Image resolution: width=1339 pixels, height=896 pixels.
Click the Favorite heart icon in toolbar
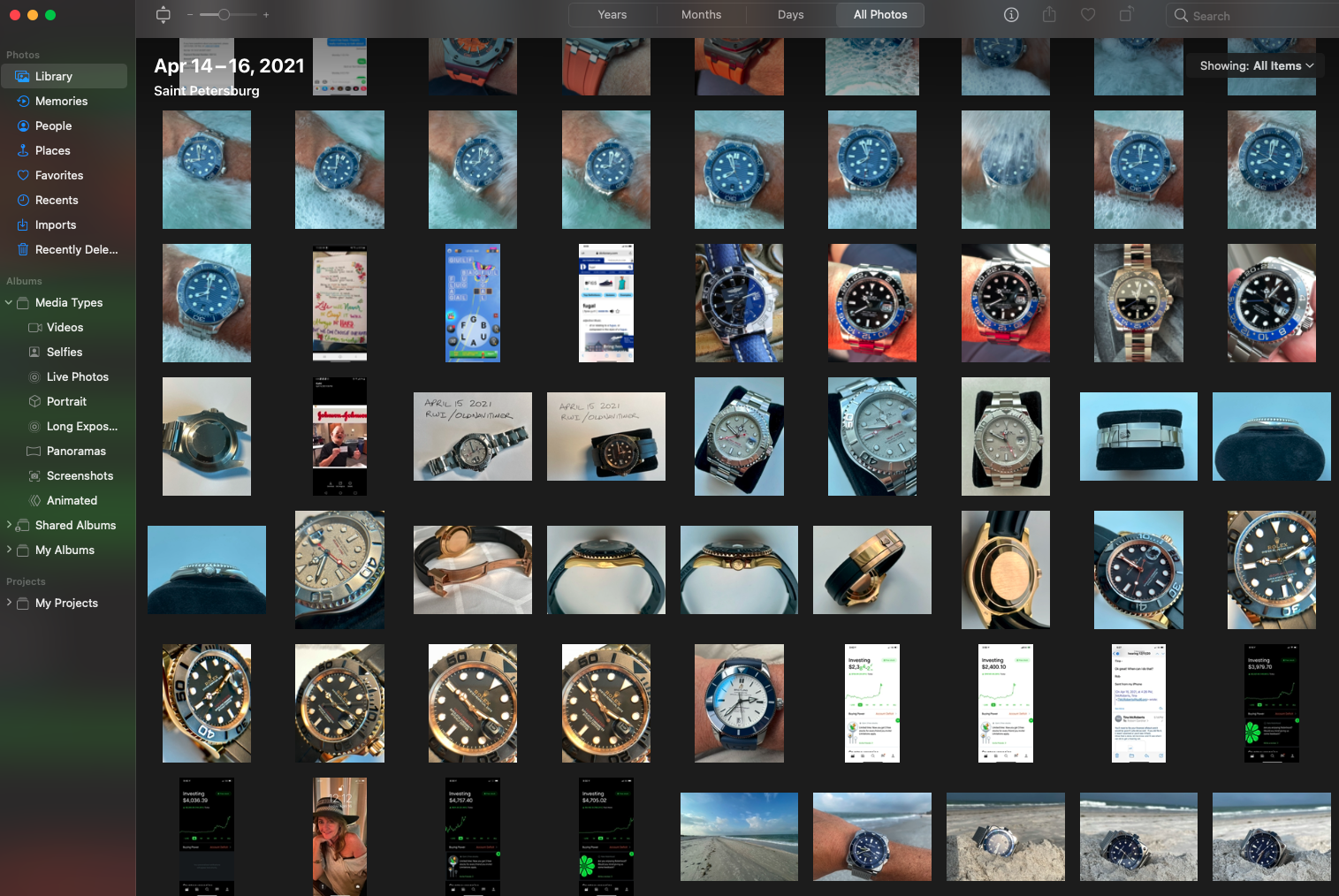pyautogui.click(x=1088, y=15)
